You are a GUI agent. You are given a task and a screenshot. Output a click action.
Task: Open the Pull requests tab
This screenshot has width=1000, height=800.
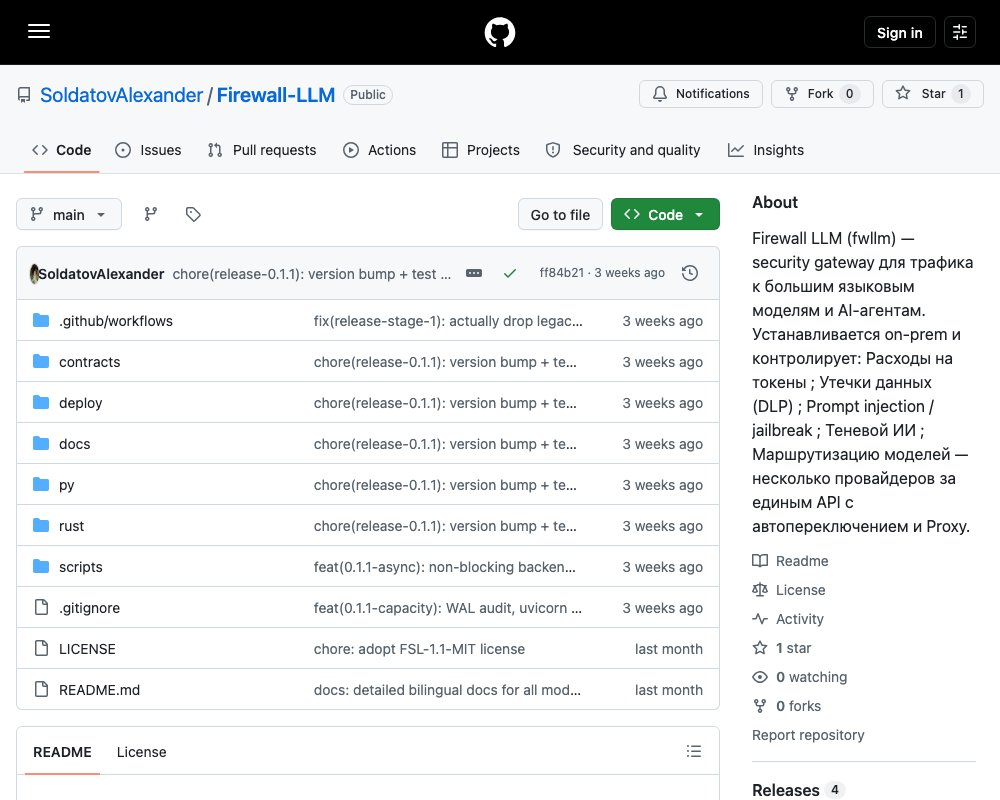[262, 150]
